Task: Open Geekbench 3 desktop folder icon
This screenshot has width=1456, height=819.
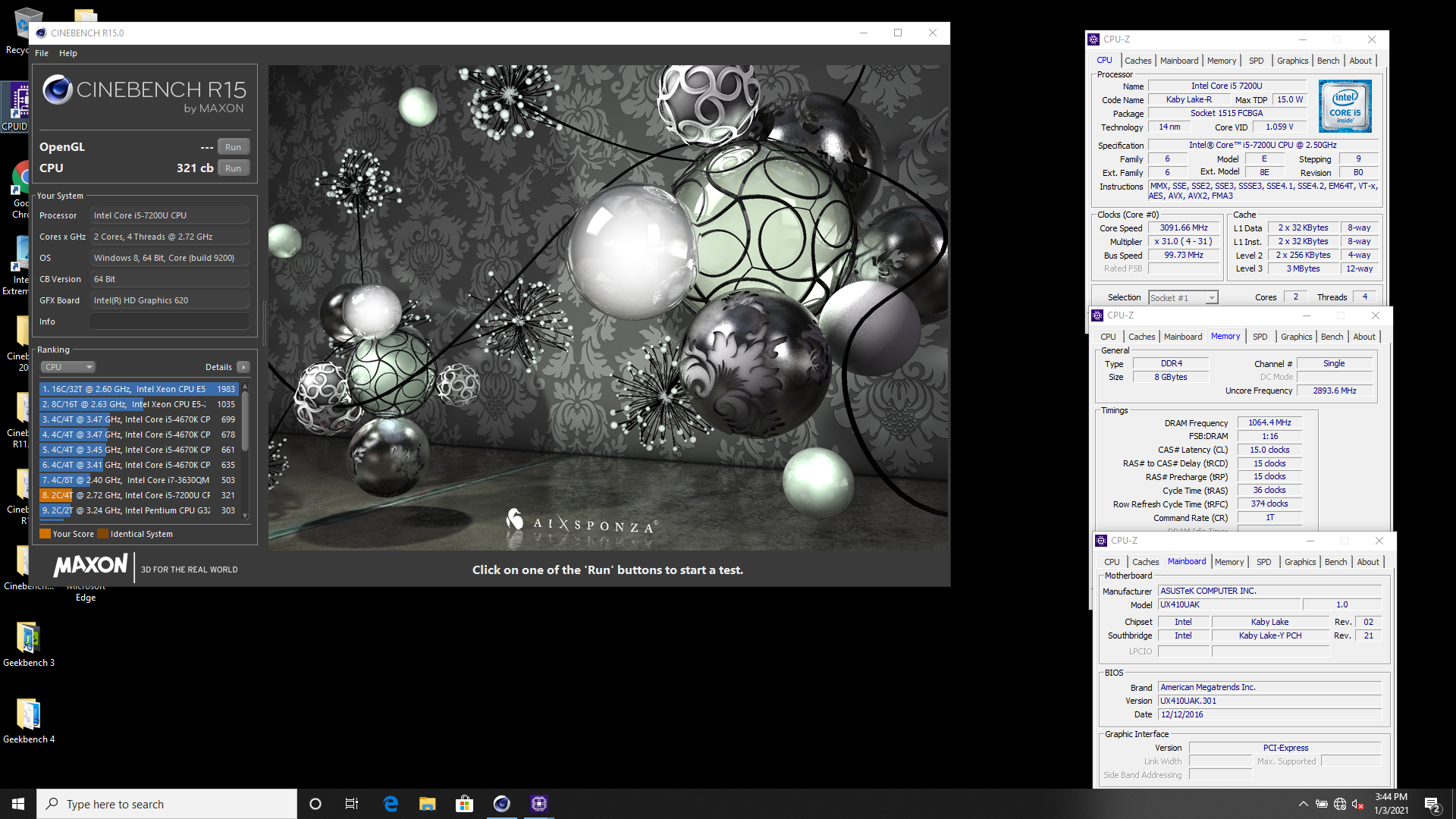Action: 29,644
